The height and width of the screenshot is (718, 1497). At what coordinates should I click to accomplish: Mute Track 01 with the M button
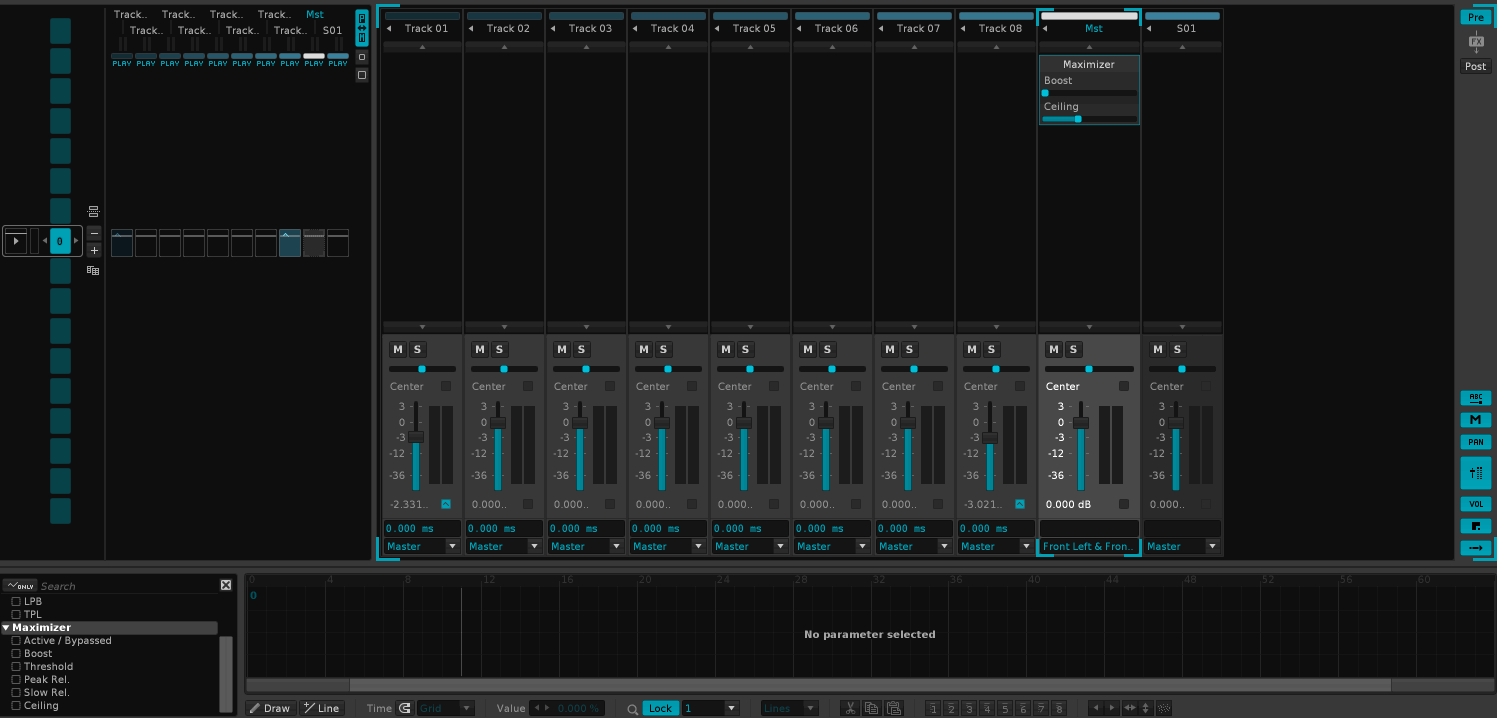tap(398, 349)
